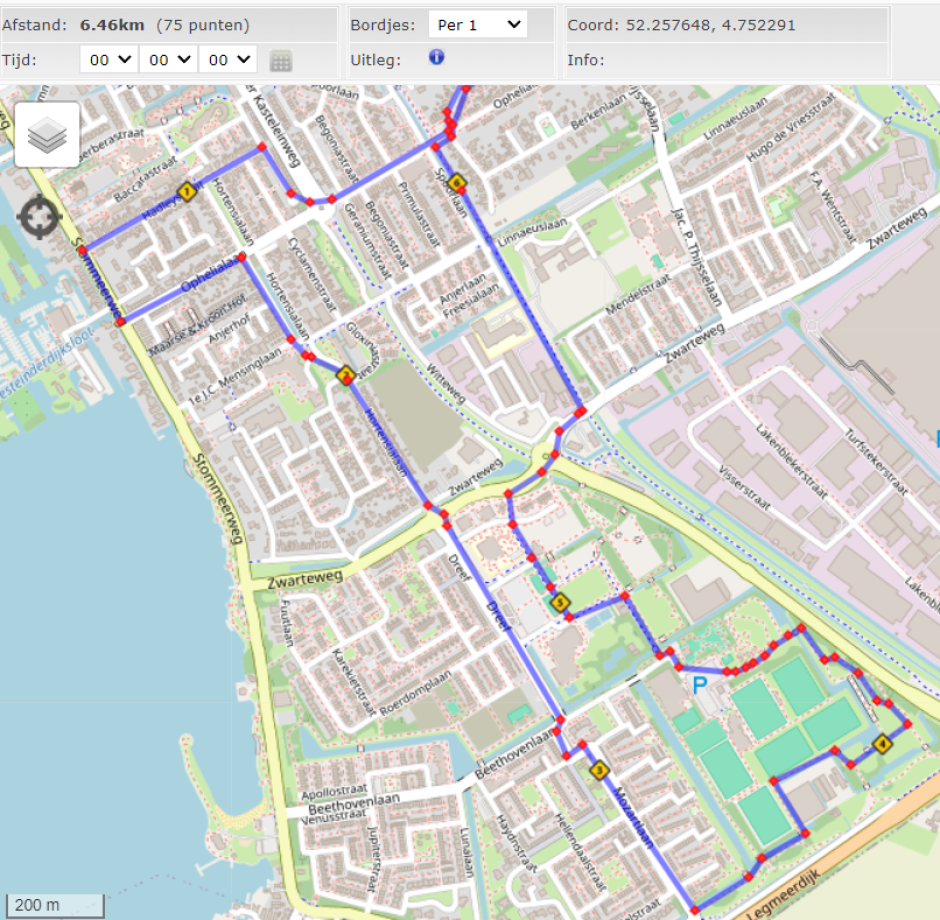Click the route point on Legmeerdijk
Screen dimensions: 940x920
(694, 910)
